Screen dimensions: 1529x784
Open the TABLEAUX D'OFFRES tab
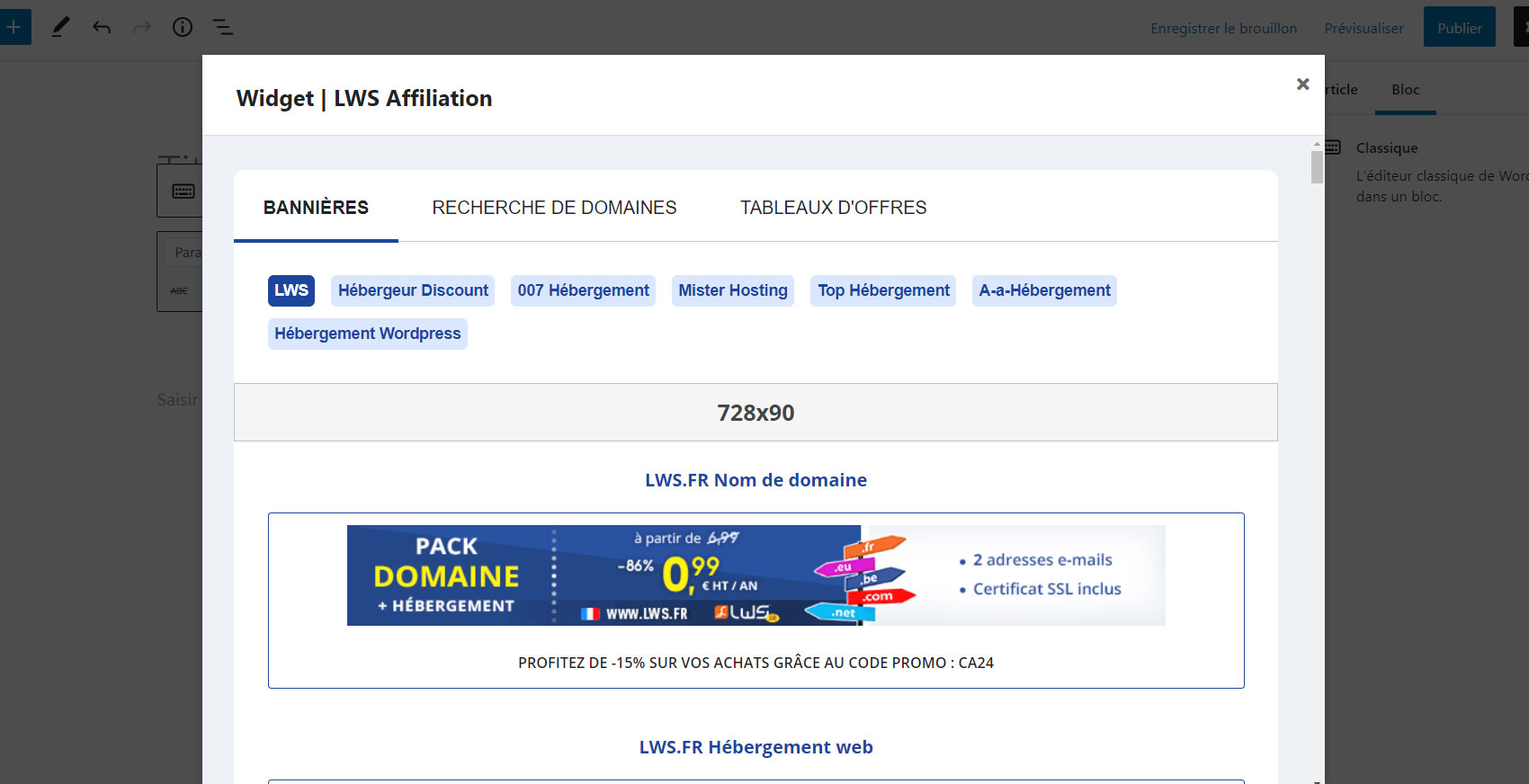[833, 208]
